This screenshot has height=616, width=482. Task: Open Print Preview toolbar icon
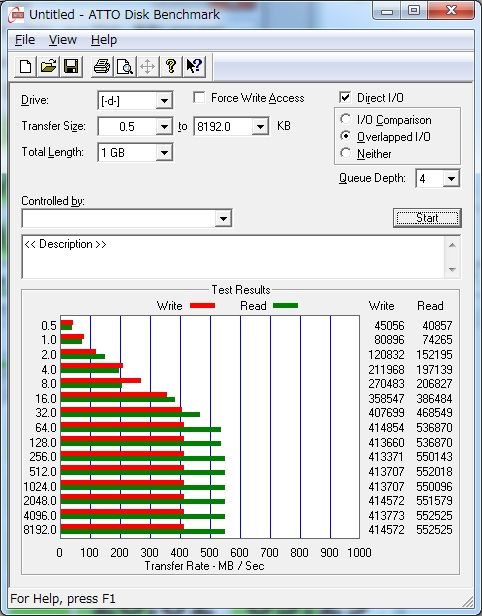click(x=125, y=66)
